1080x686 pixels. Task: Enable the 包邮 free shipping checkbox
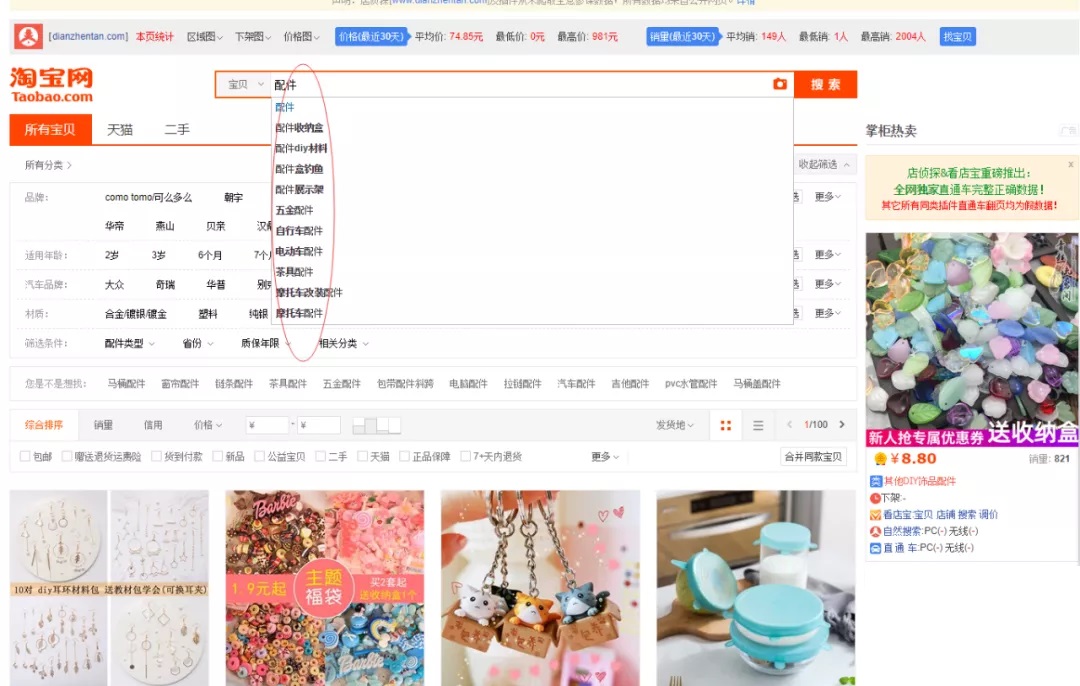pos(26,457)
